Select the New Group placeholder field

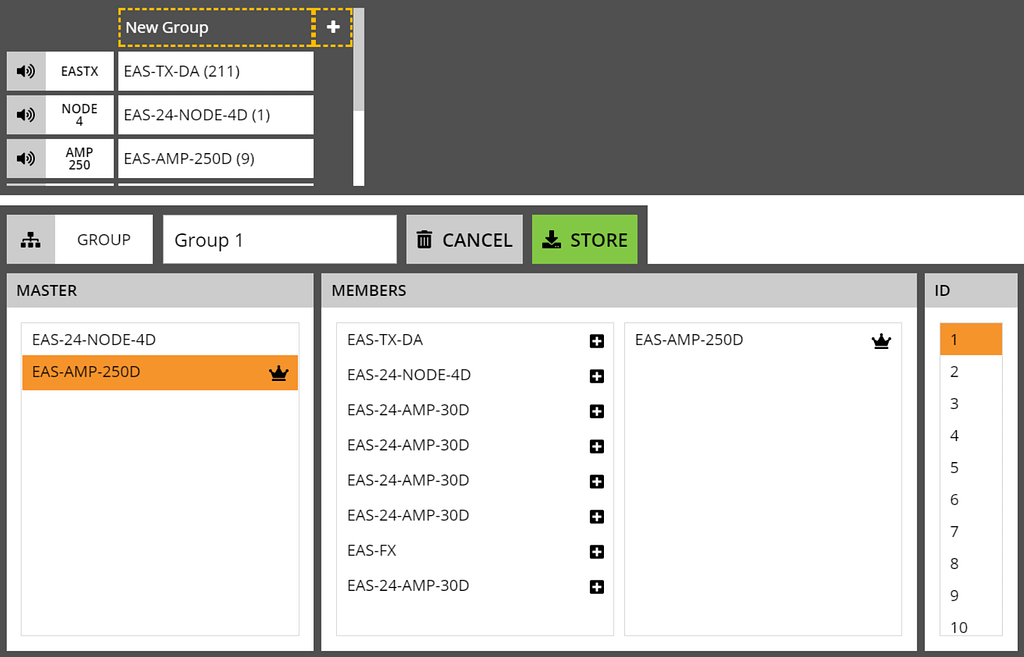pos(216,27)
